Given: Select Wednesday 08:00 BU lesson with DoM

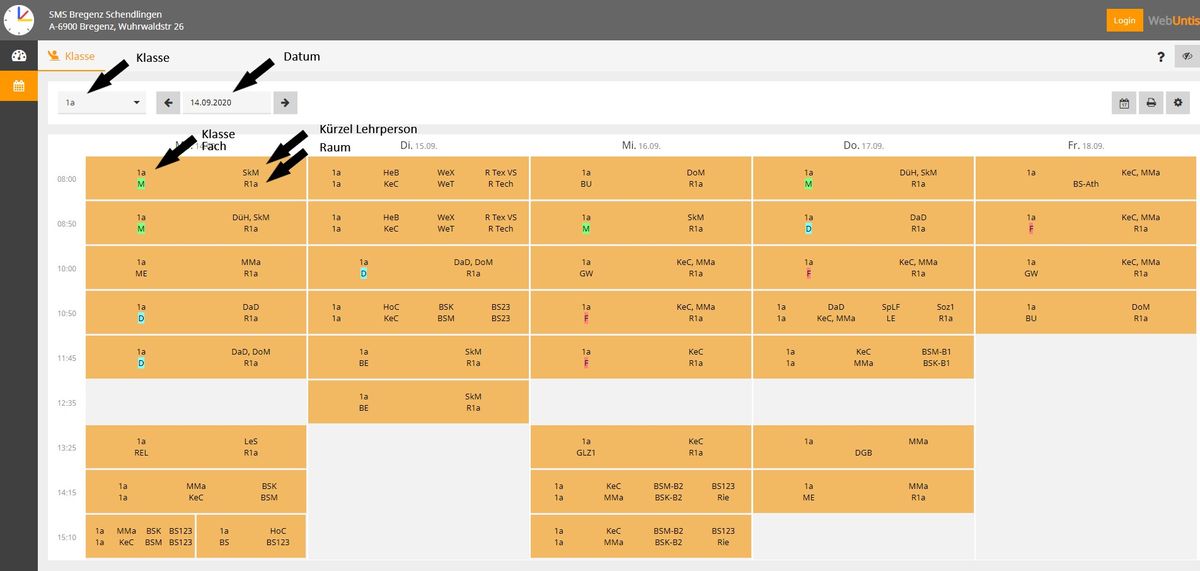Looking at the screenshot, I should point(641,178).
